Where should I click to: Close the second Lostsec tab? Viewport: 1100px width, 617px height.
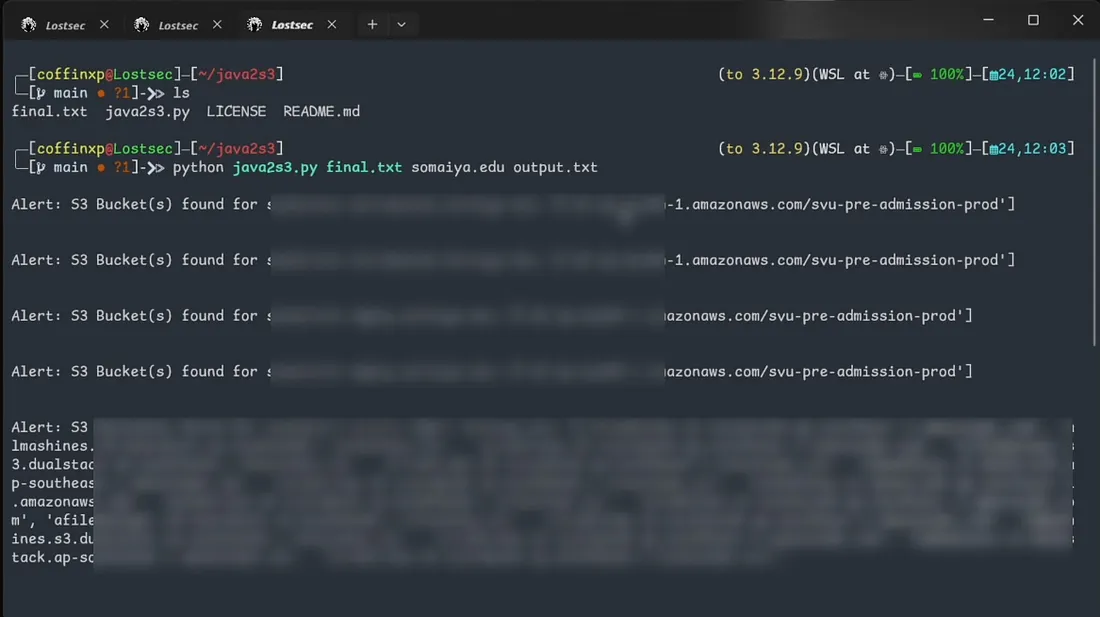tap(217, 25)
